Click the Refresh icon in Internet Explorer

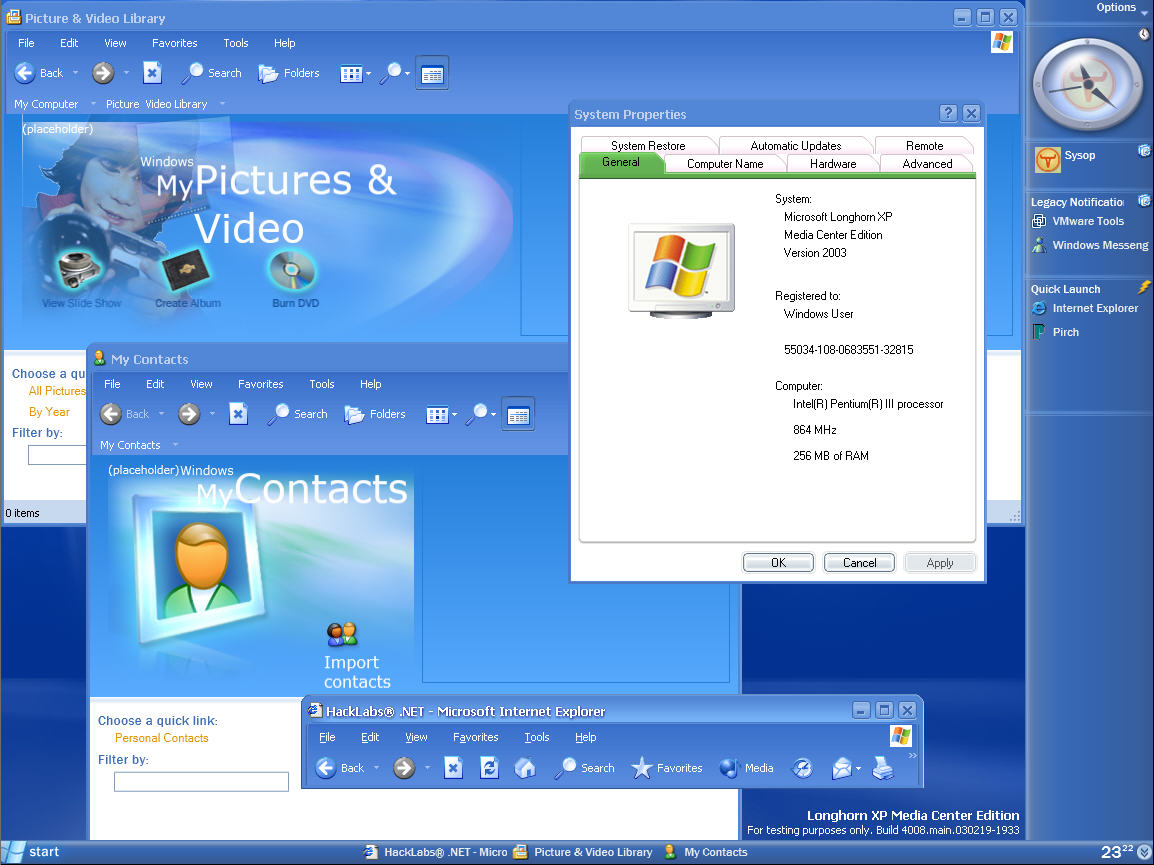489,768
